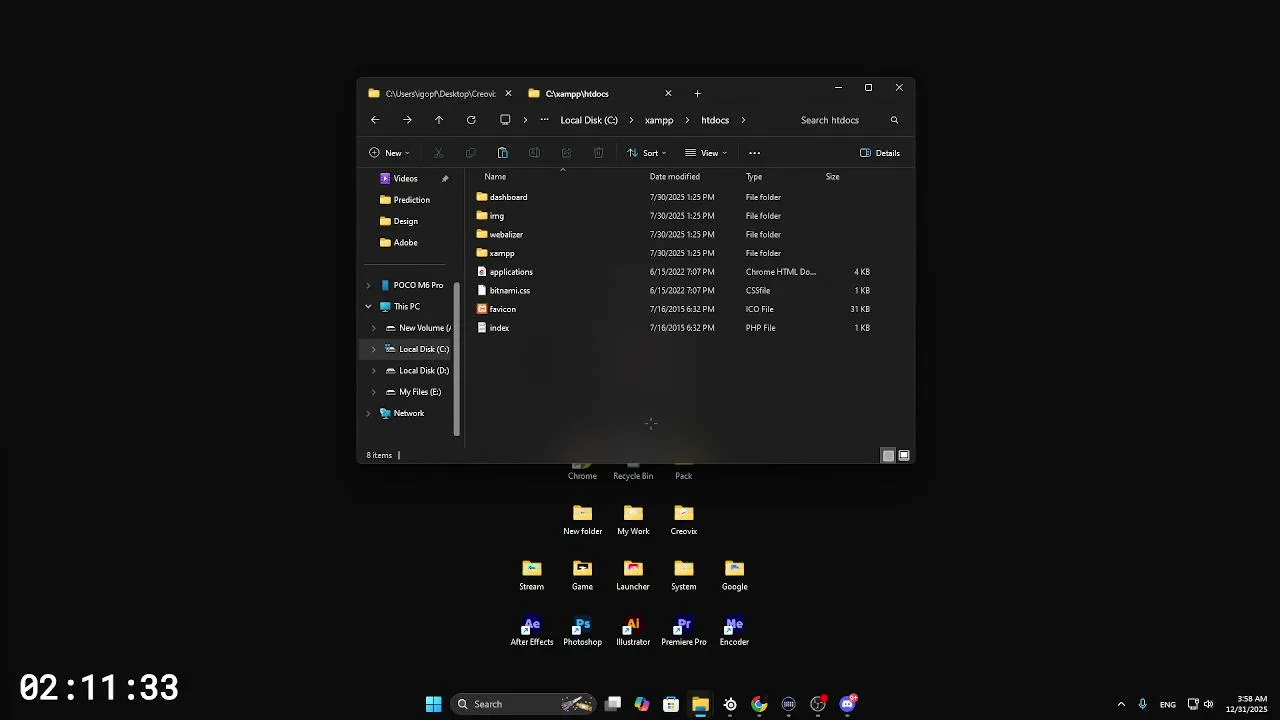Screen dimensions: 1280x720
Task: Toggle the Details pane
Action: pos(880,153)
